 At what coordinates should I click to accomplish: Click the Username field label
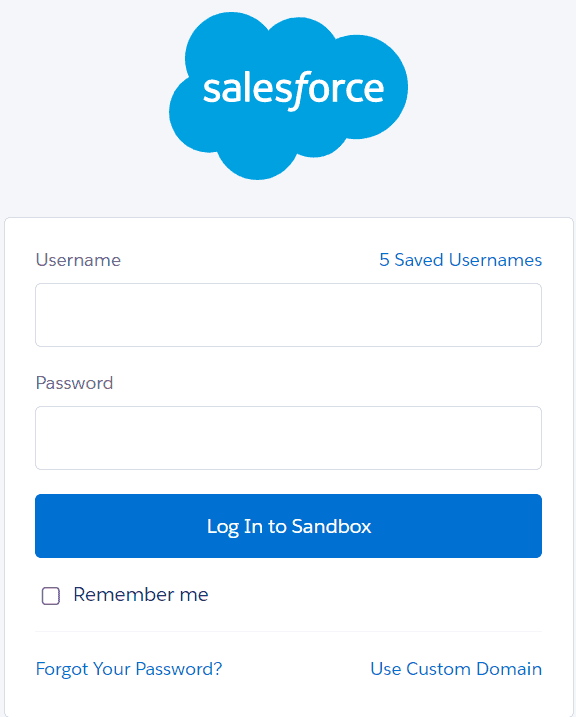(78, 260)
